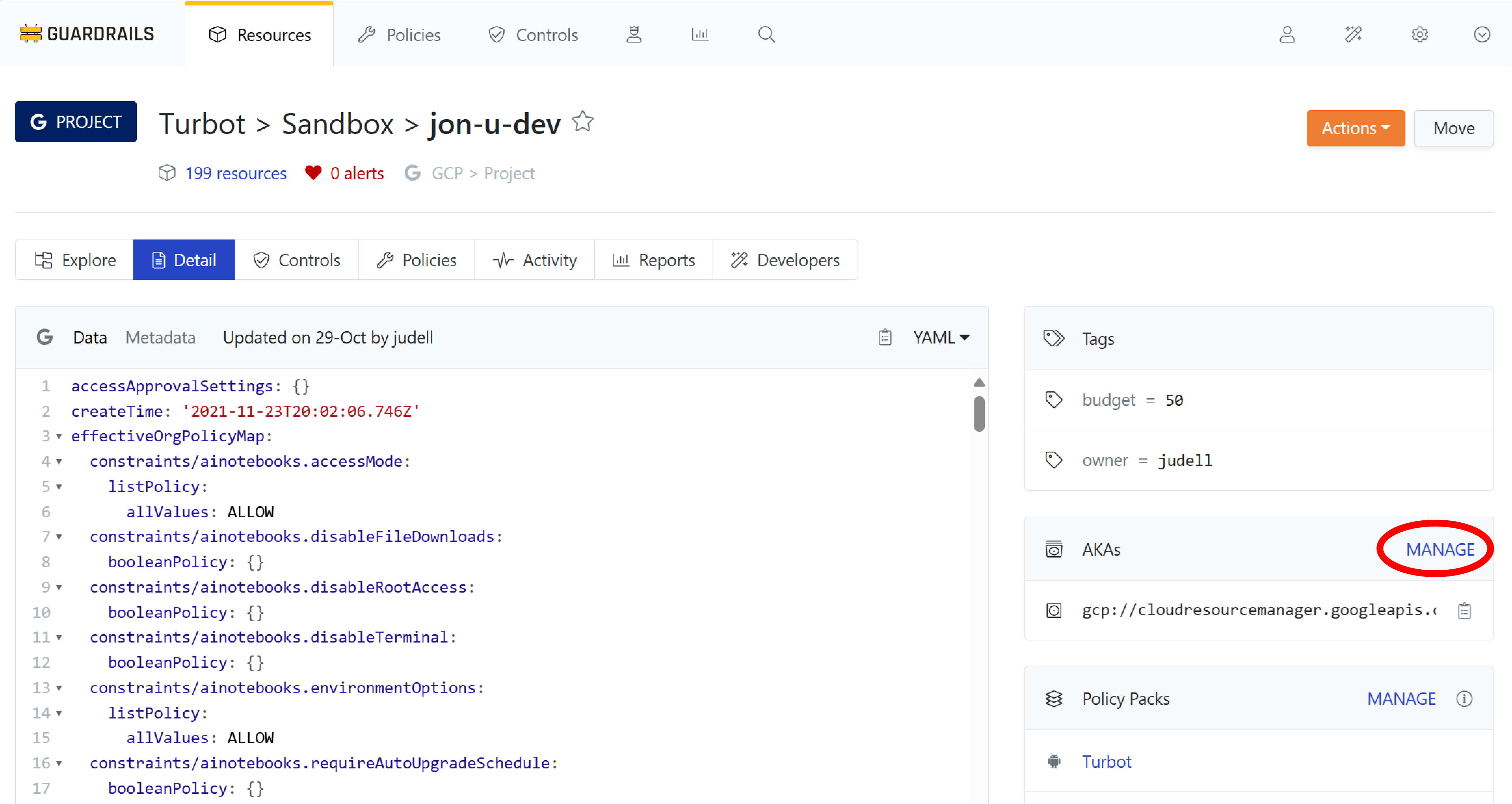1512x804 pixels.
Task: Open the 199 resources link
Action: [x=235, y=173]
